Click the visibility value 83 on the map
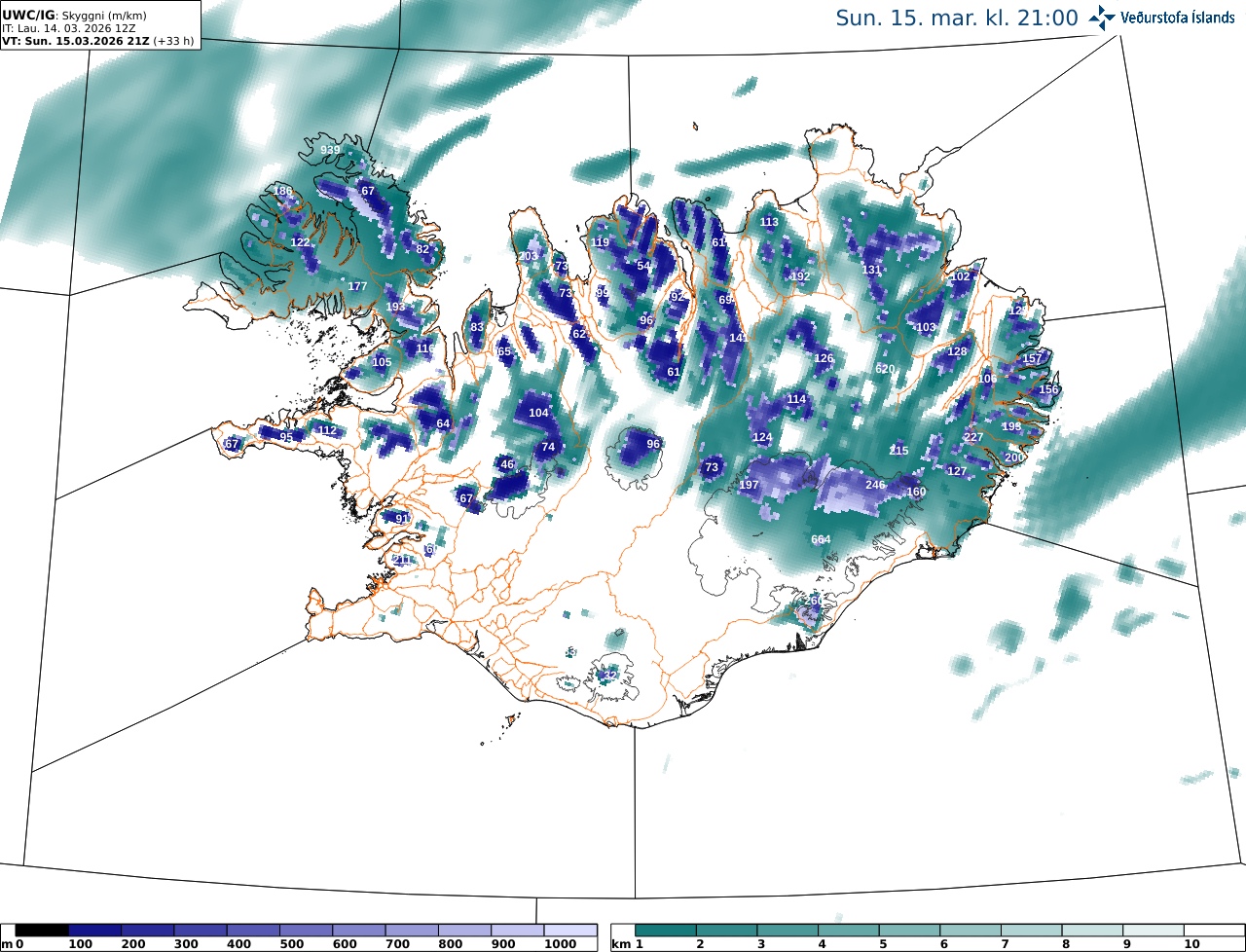 coord(477,328)
